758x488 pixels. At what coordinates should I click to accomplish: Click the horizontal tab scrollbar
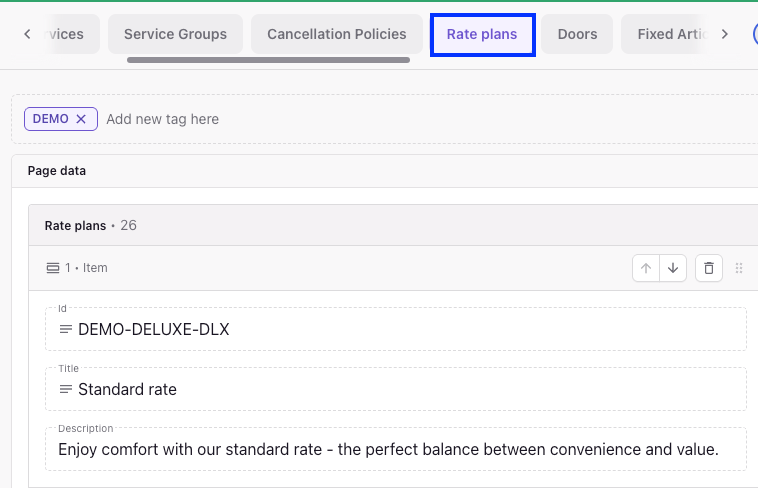[x=268, y=60]
